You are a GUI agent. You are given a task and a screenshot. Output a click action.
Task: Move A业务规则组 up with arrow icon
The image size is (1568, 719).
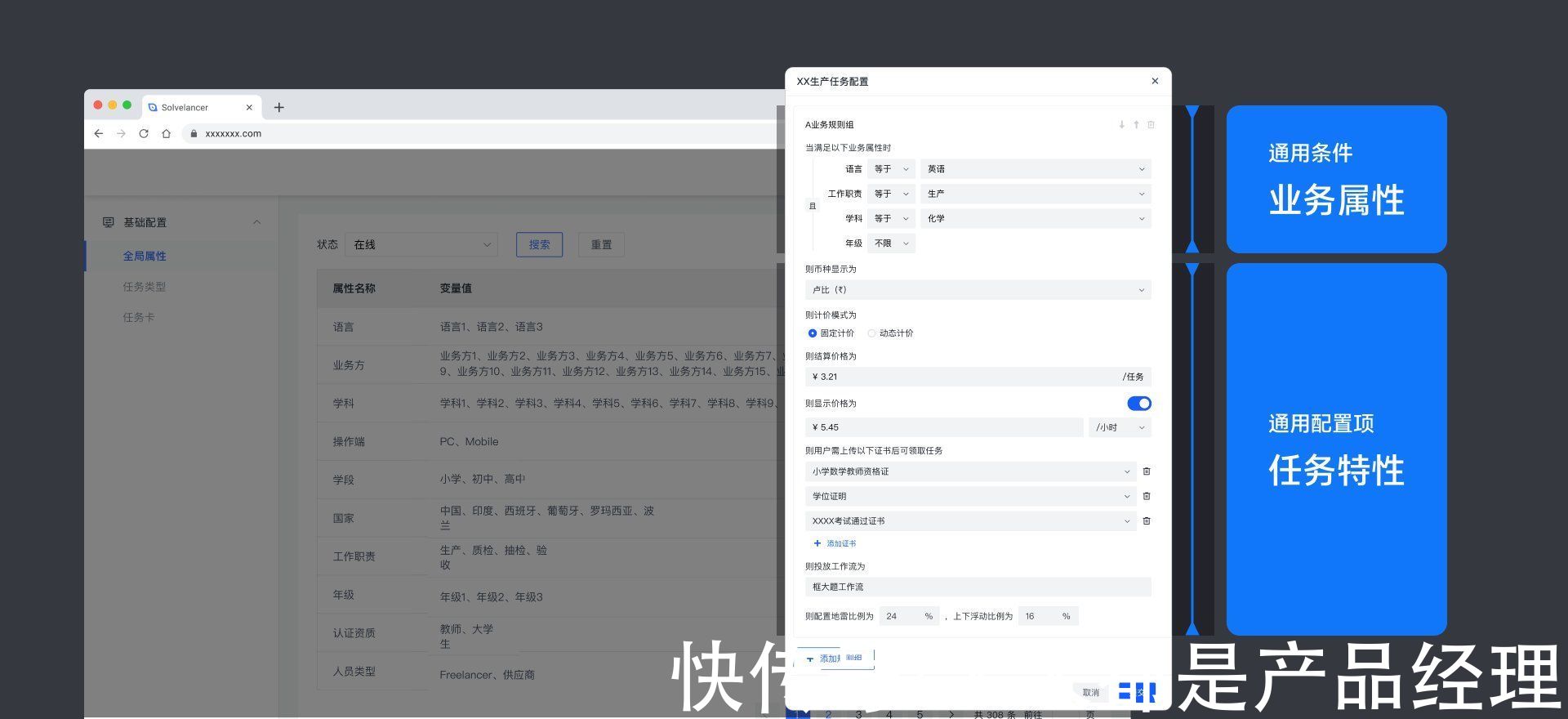1136,125
